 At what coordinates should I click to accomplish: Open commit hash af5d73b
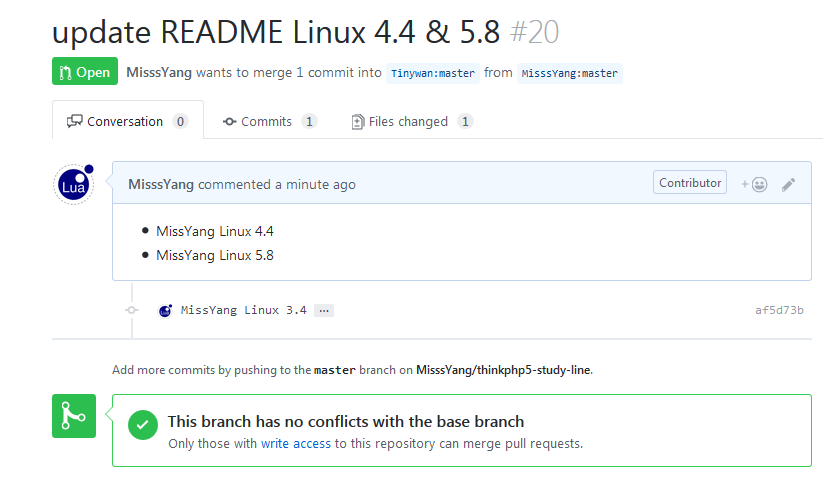779,310
